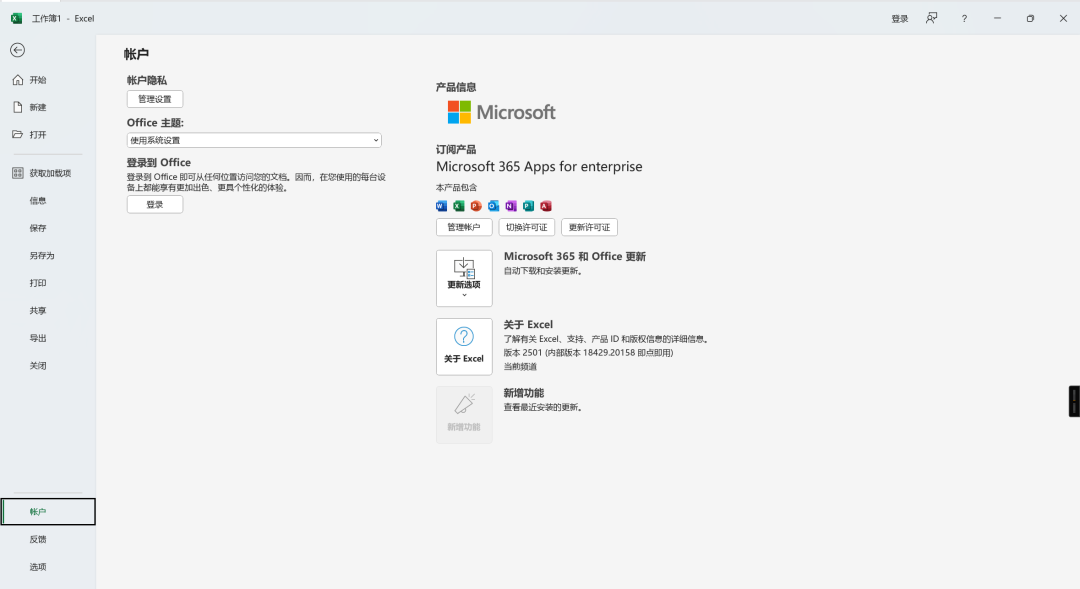Click the Outlook app icon

pos(493,206)
